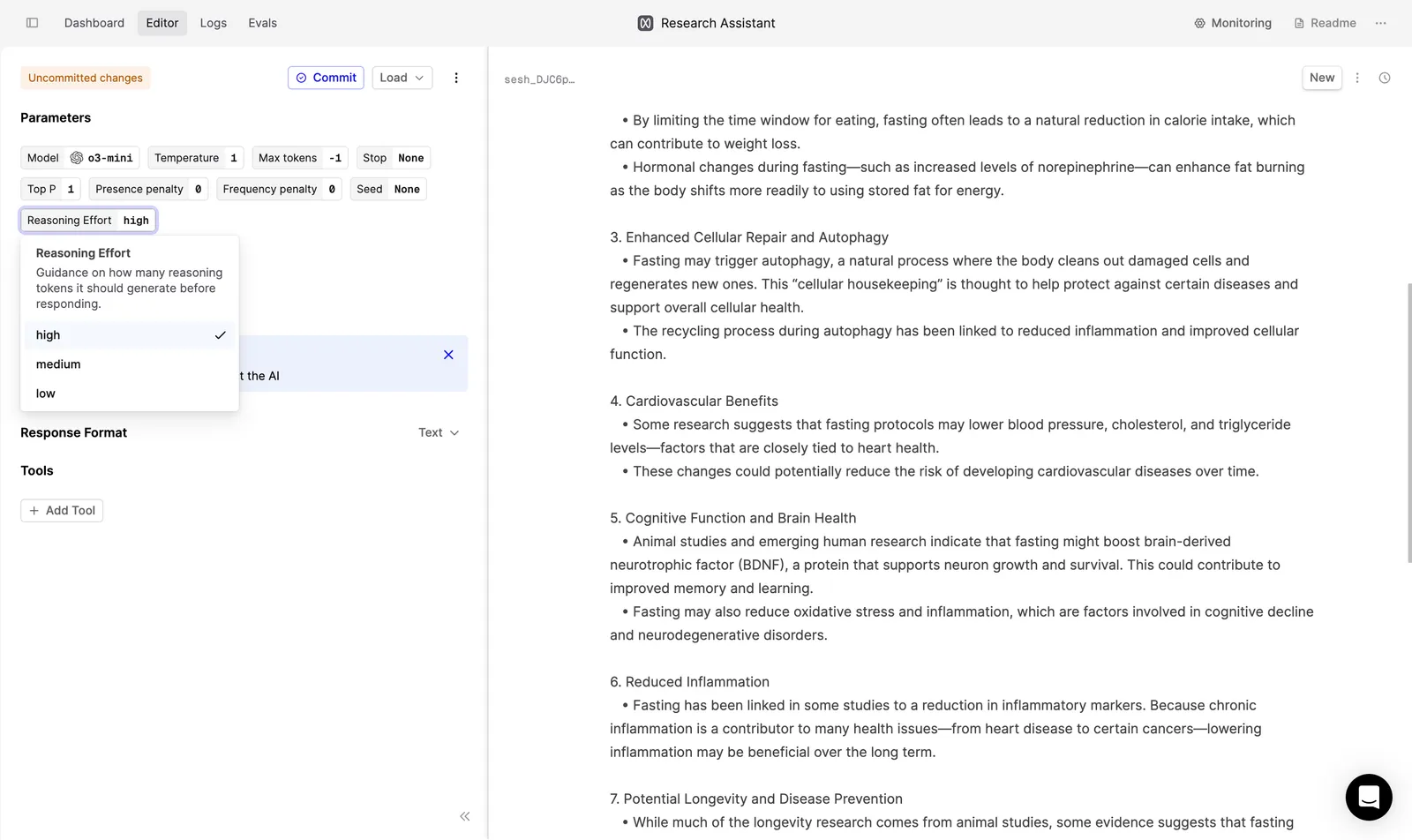The image size is (1412, 840).
Task: Adjust the Top P parameter
Action: 51,189
